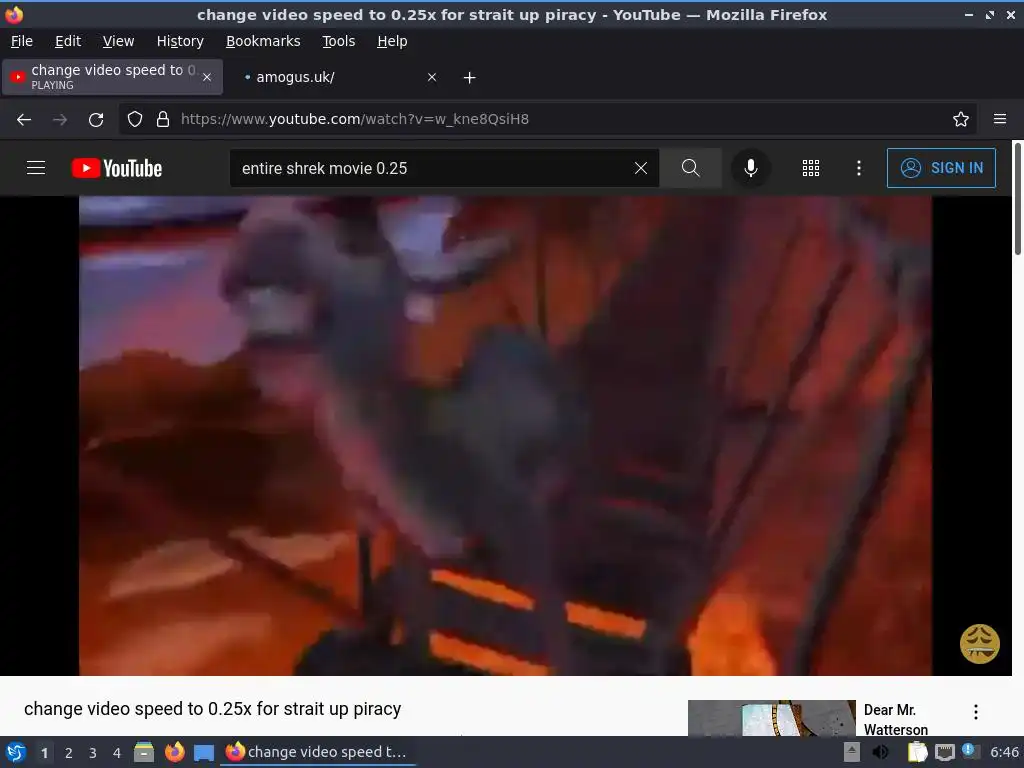Open the Bookmarks menu
Viewport: 1024px width, 768px height.
tap(263, 41)
